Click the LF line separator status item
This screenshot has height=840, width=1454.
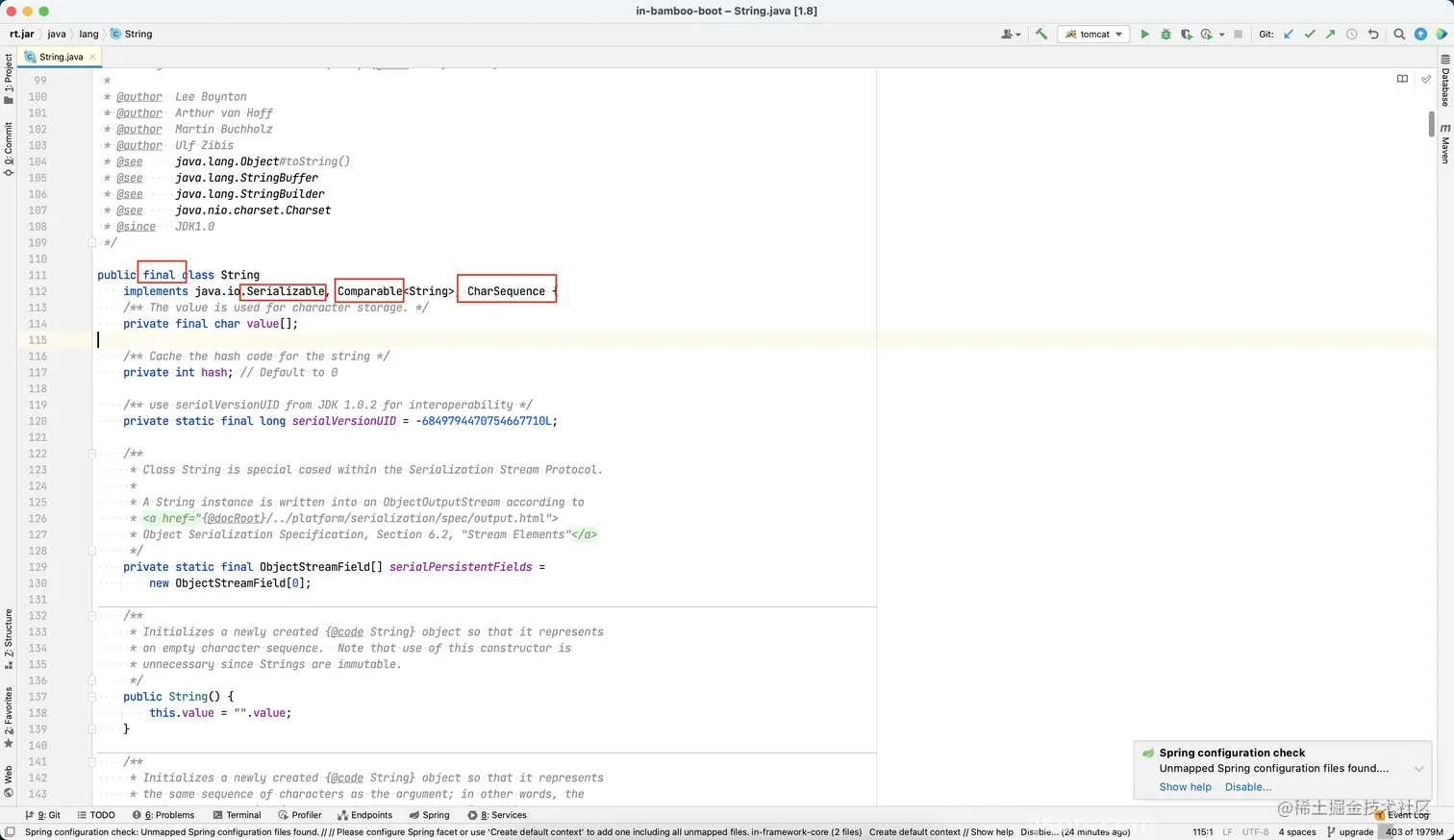pyautogui.click(x=1227, y=832)
